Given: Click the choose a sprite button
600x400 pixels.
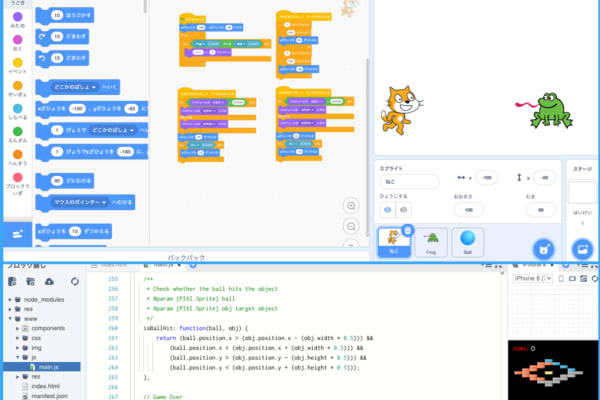Looking at the screenshot, I should pos(543,248).
